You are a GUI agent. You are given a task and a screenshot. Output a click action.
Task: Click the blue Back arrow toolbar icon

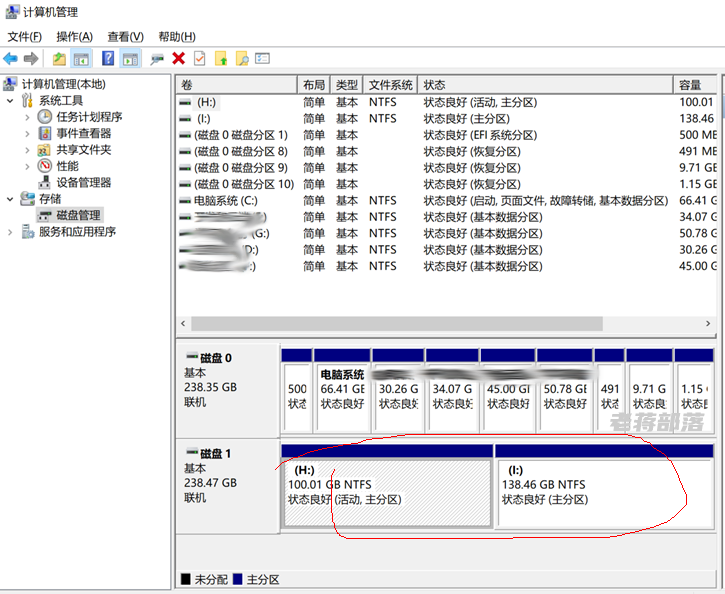[x=10, y=59]
